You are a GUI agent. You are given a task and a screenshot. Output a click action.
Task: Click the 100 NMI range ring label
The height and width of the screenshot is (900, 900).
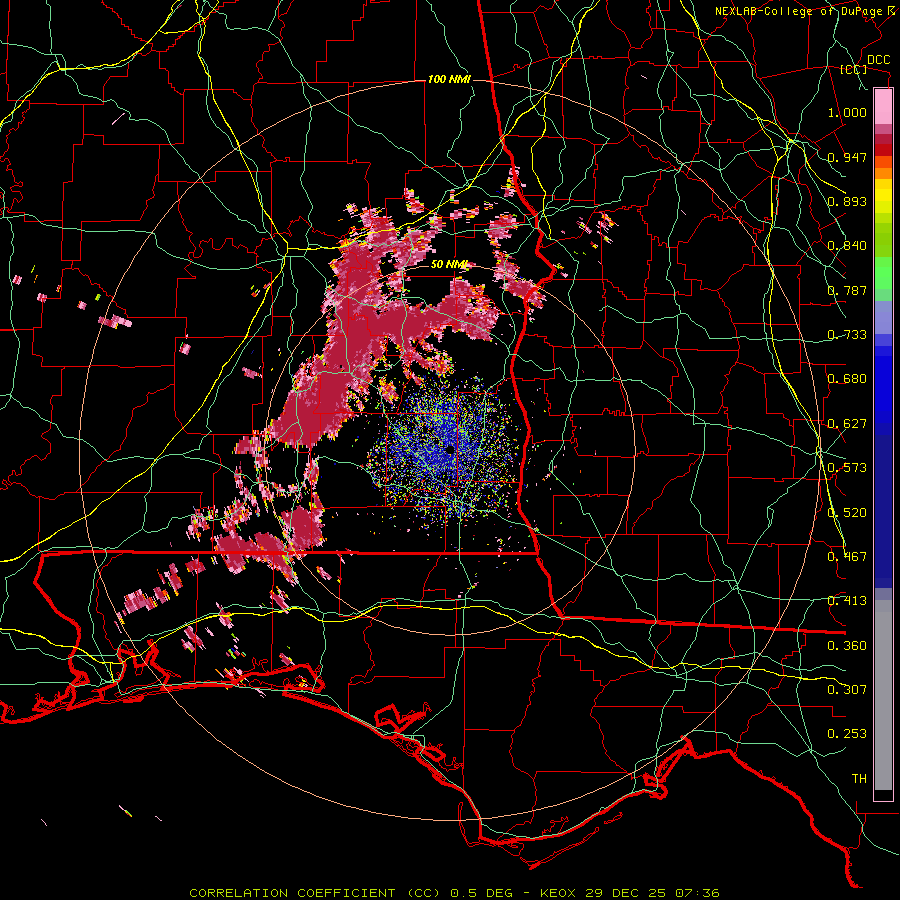click(x=449, y=79)
